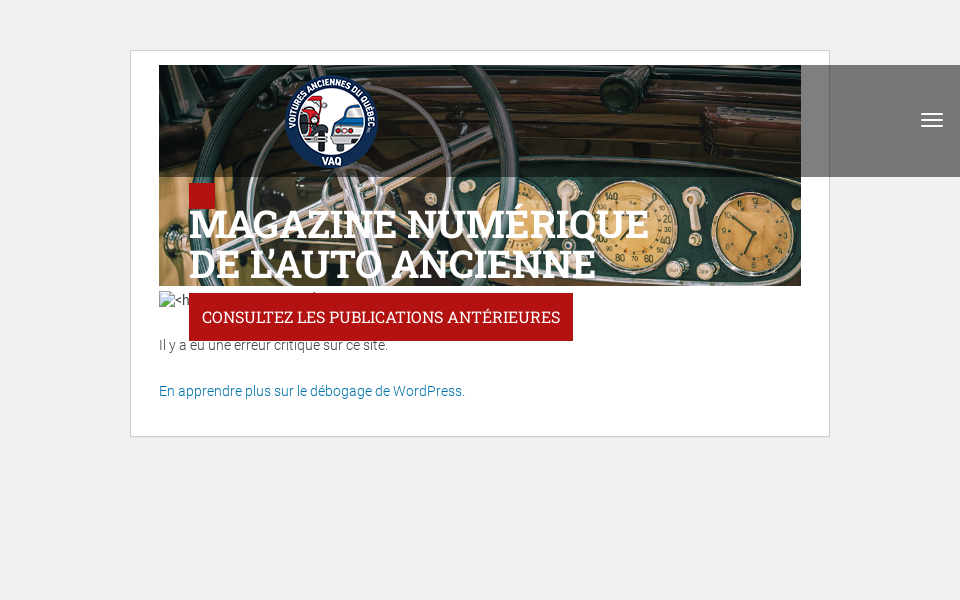Click CONSULTEZ LES PUBLICATIONS ANTÉRIEURES
Viewport: 960px width, 600px height.
point(380,317)
